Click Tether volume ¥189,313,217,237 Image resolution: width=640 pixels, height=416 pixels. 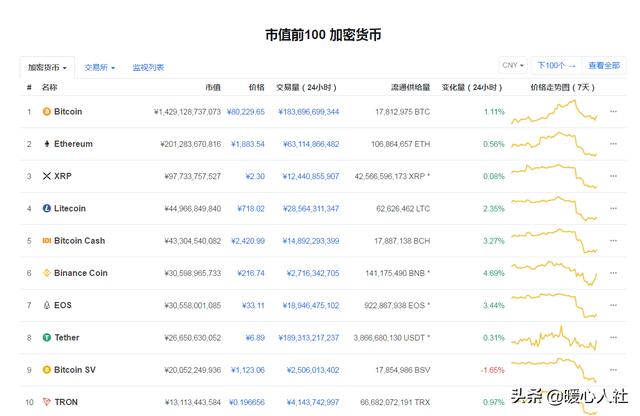click(x=309, y=338)
